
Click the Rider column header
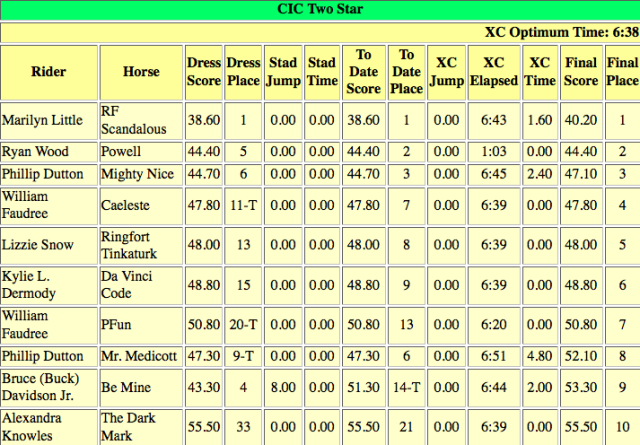pos(49,72)
